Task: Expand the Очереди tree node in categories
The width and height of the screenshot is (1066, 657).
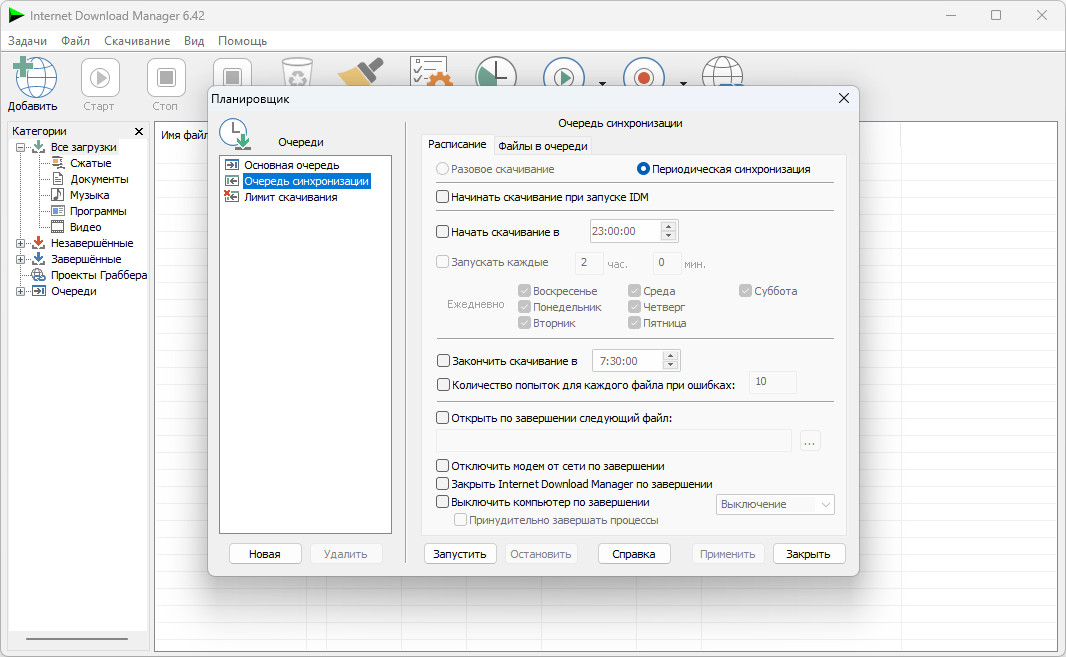Action: [x=20, y=291]
